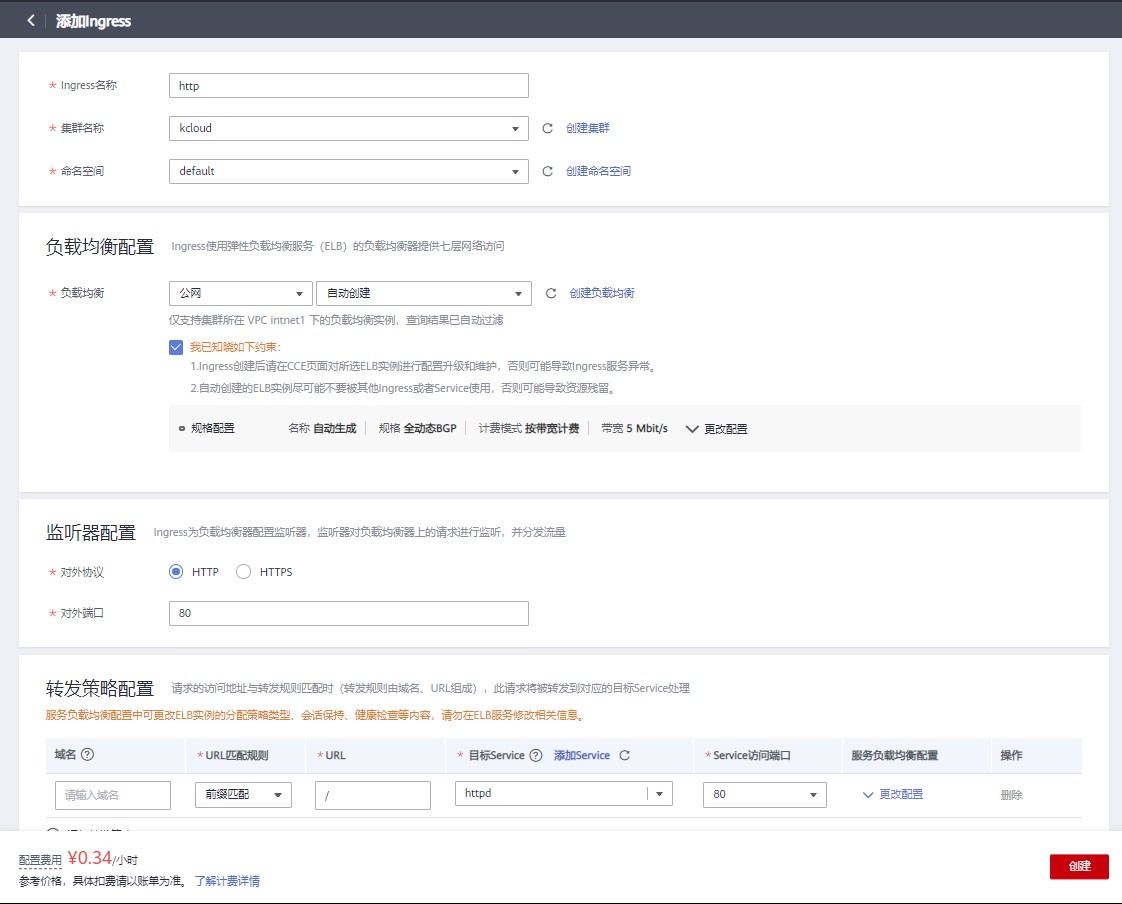Refresh the load balancer list

click(x=551, y=293)
